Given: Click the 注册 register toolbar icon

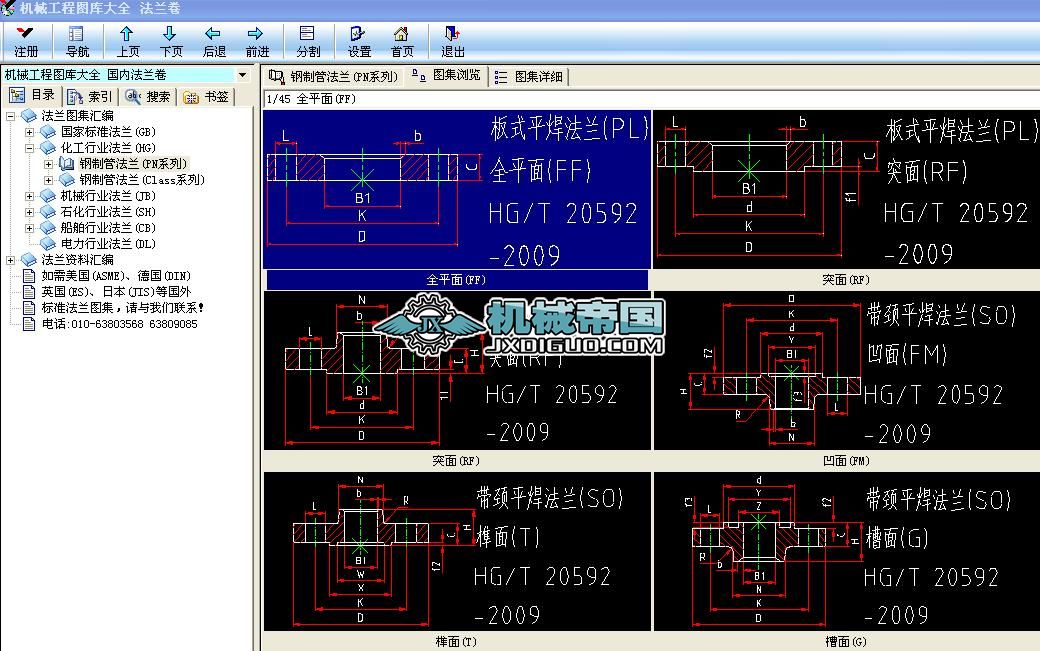Looking at the screenshot, I should point(26,41).
